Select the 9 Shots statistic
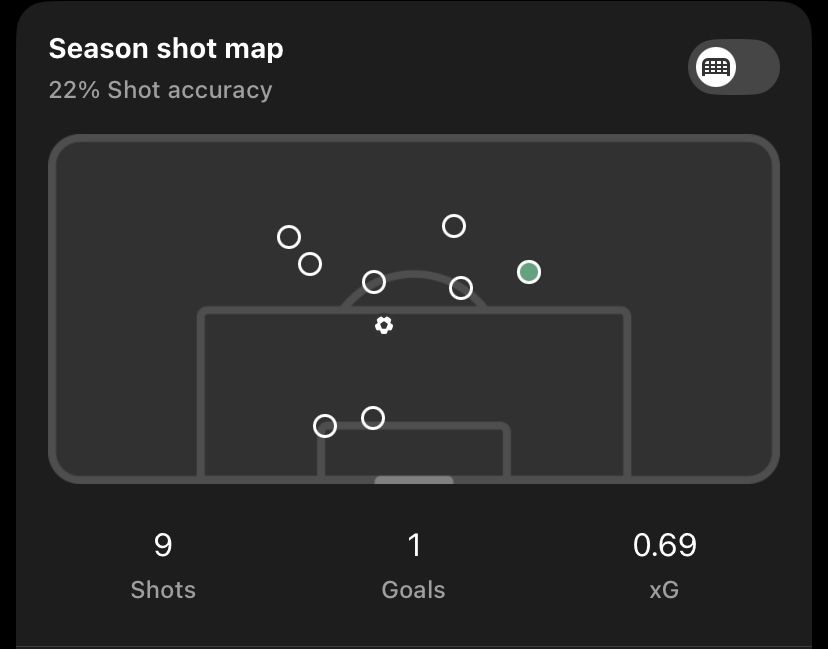Screen dimensions: 828x649 point(163,563)
